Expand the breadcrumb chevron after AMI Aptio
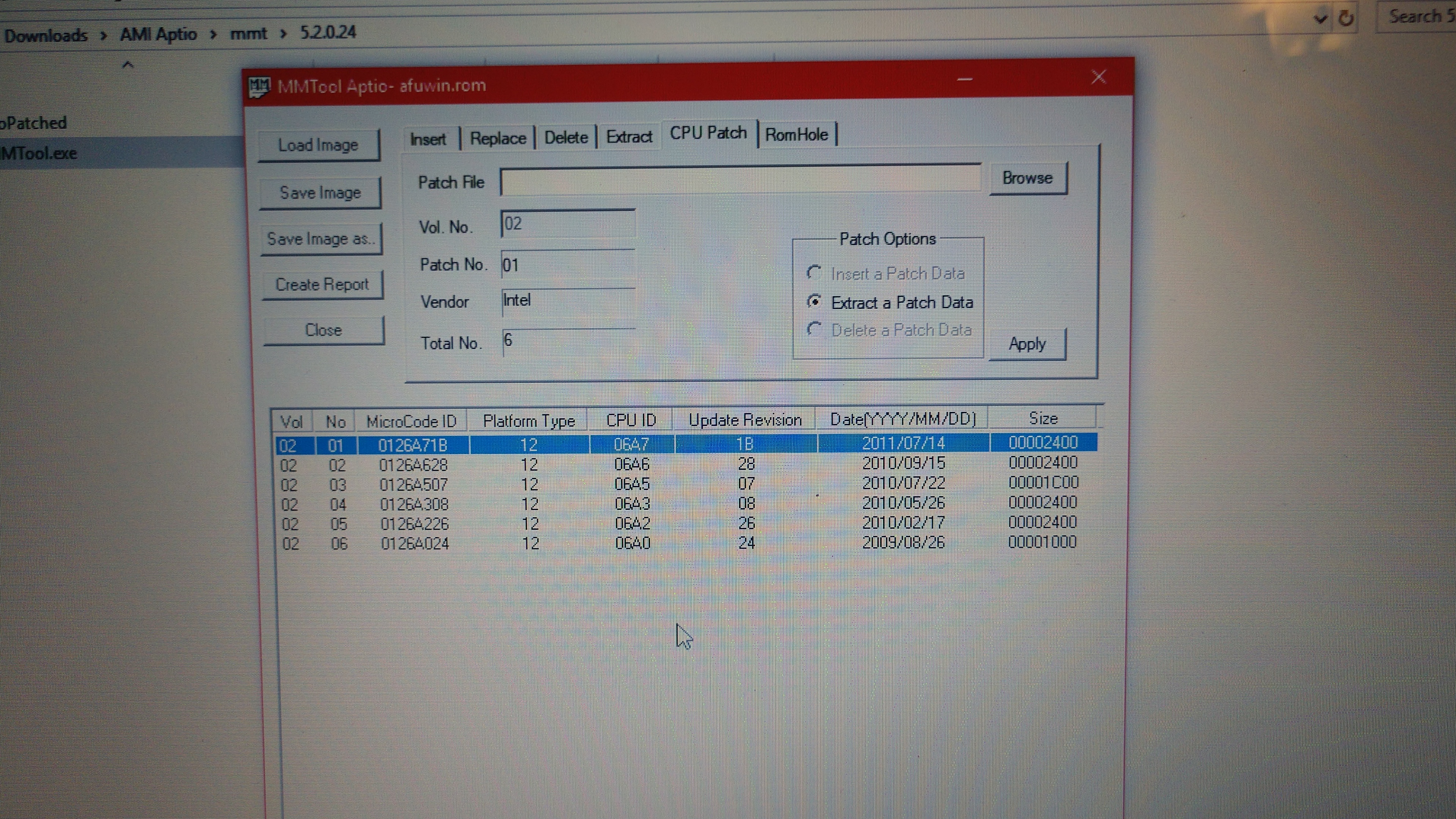 coord(213,35)
